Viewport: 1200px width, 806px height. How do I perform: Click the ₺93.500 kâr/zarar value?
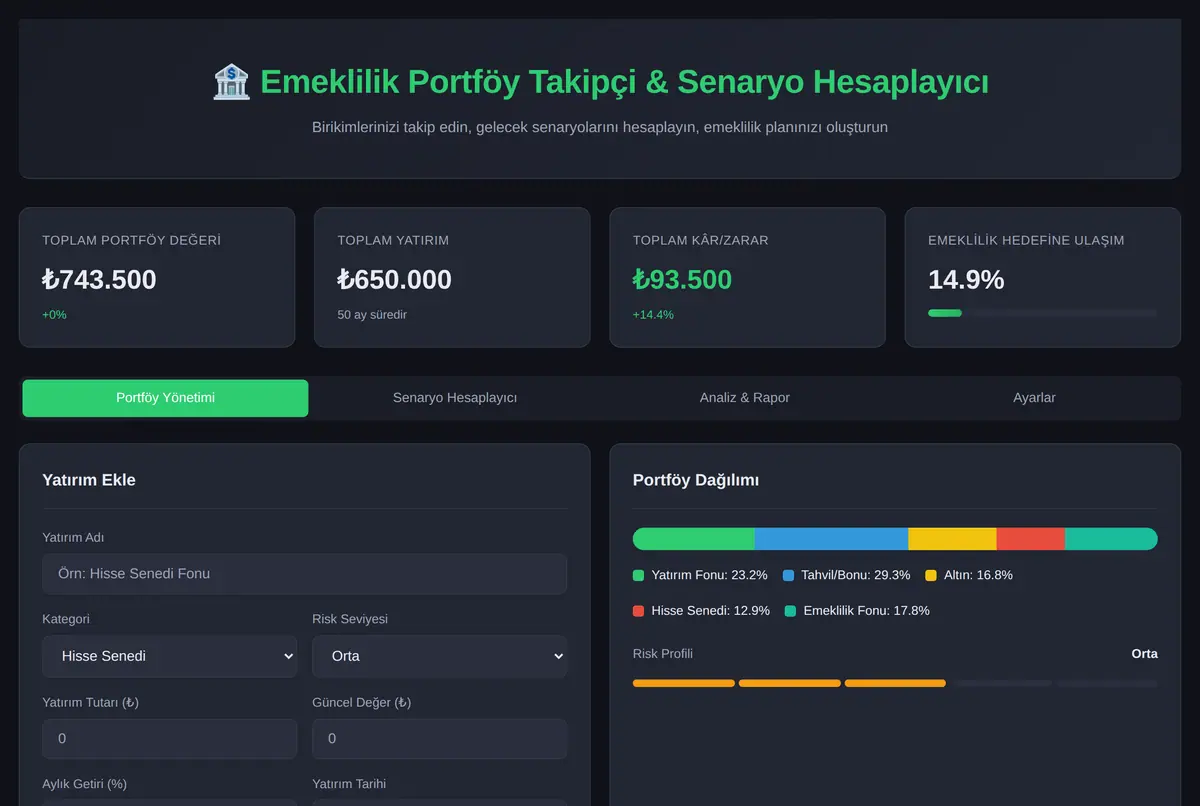(x=682, y=280)
